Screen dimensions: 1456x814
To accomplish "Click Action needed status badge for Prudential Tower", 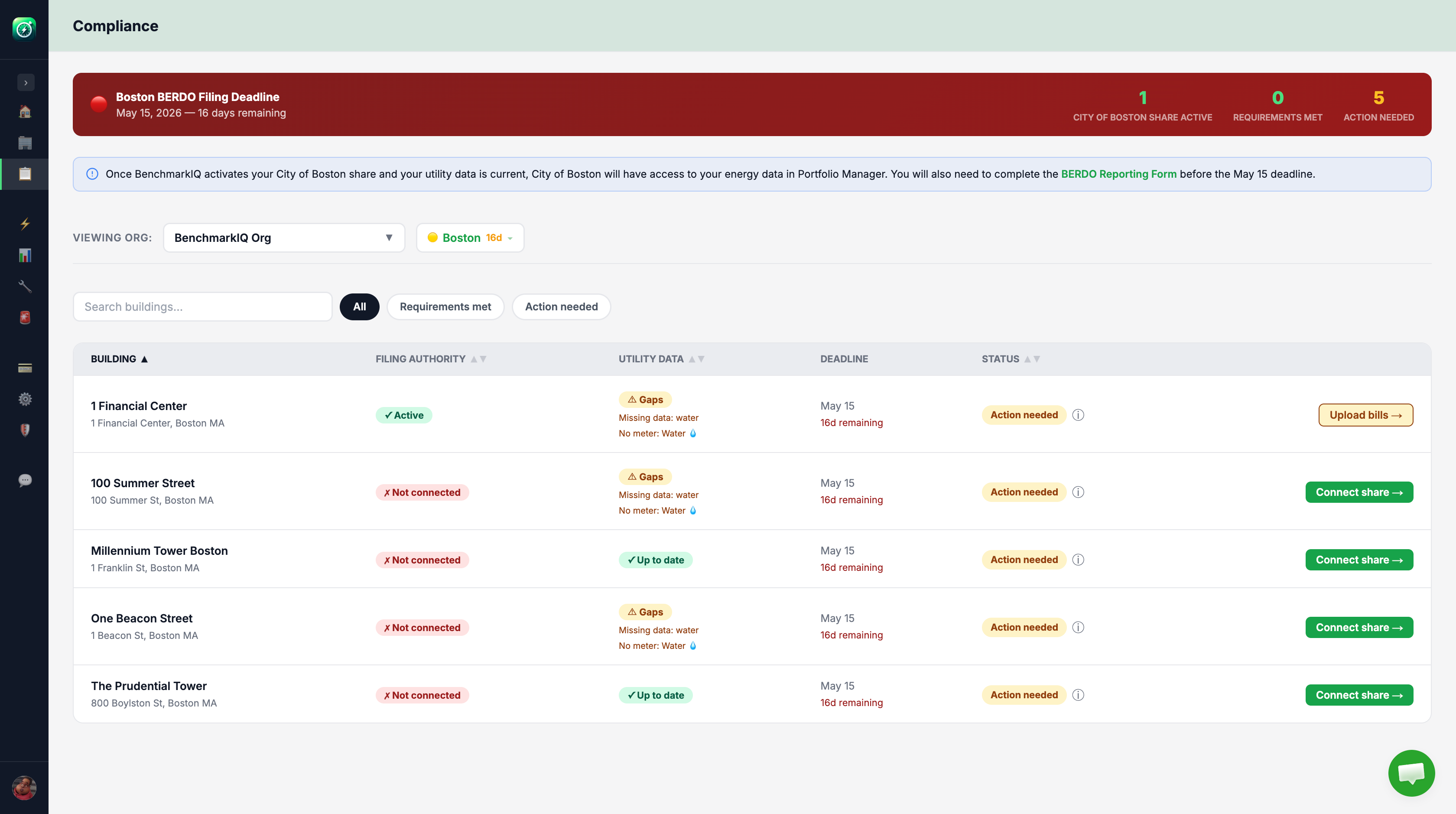I will click(x=1024, y=695).
